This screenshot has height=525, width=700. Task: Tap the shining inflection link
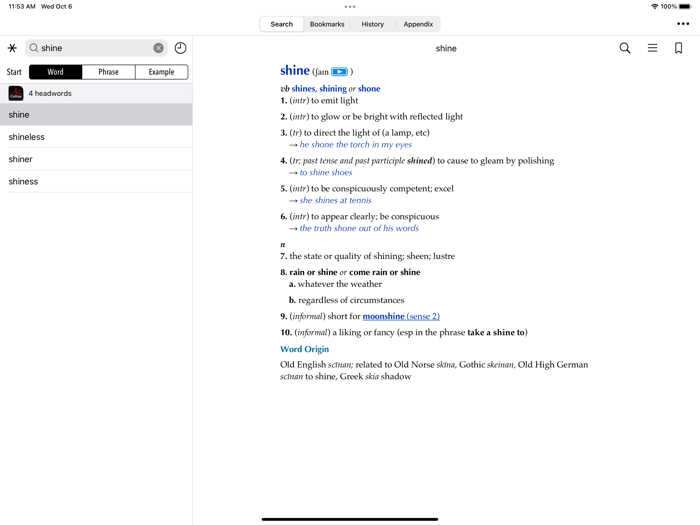click(333, 88)
